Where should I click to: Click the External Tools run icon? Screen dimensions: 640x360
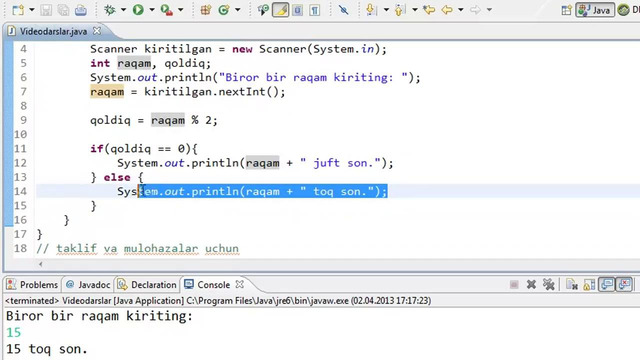(166, 10)
